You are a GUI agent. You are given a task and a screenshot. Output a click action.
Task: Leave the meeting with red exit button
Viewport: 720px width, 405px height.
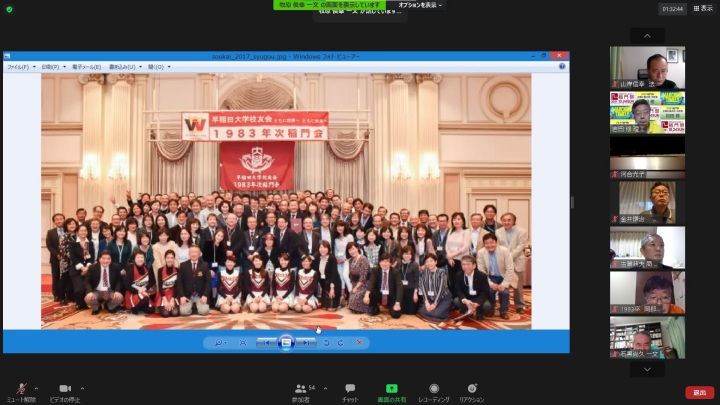tap(699, 393)
